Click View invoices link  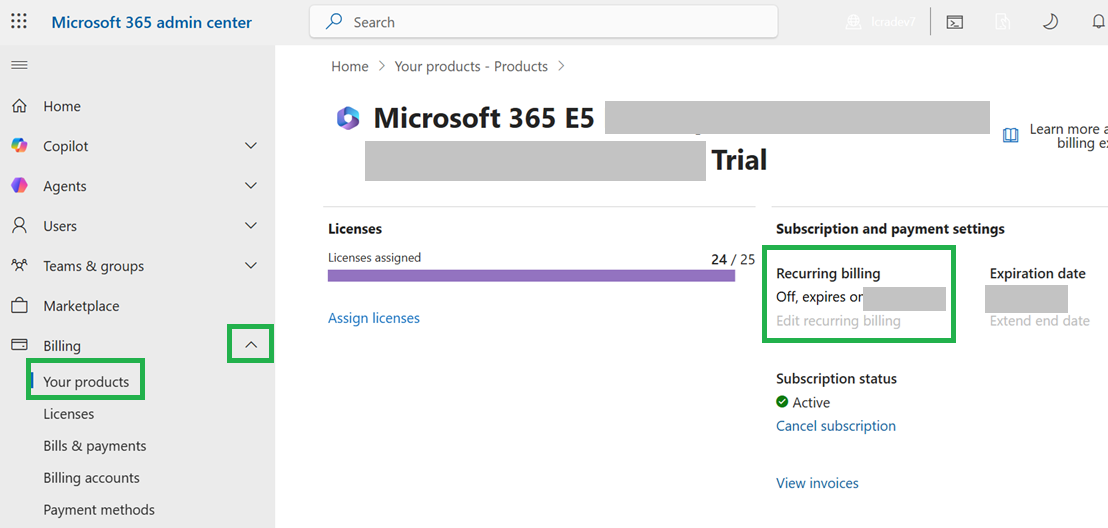tap(818, 483)
